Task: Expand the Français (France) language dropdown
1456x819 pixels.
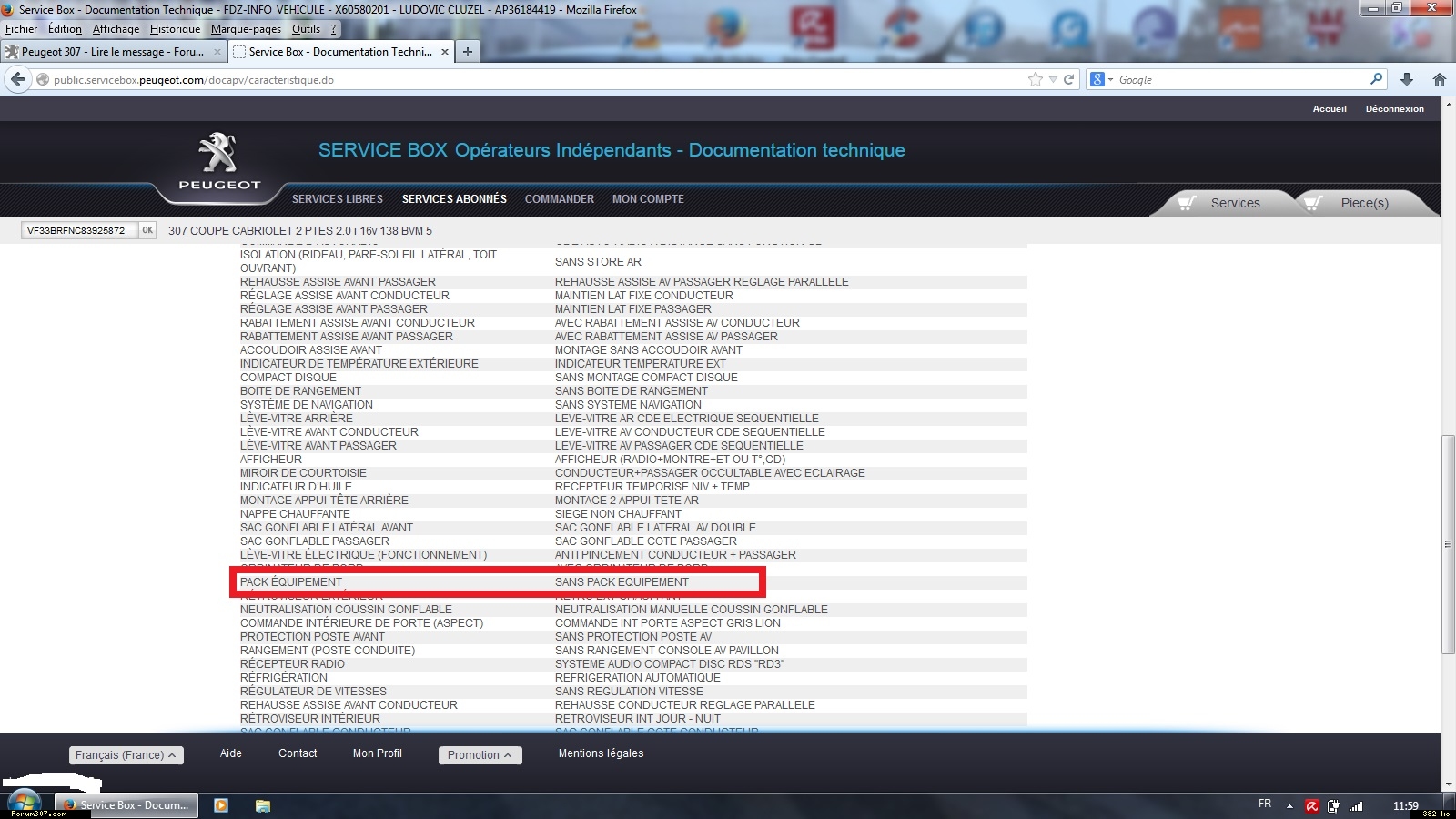Action: 126,755
